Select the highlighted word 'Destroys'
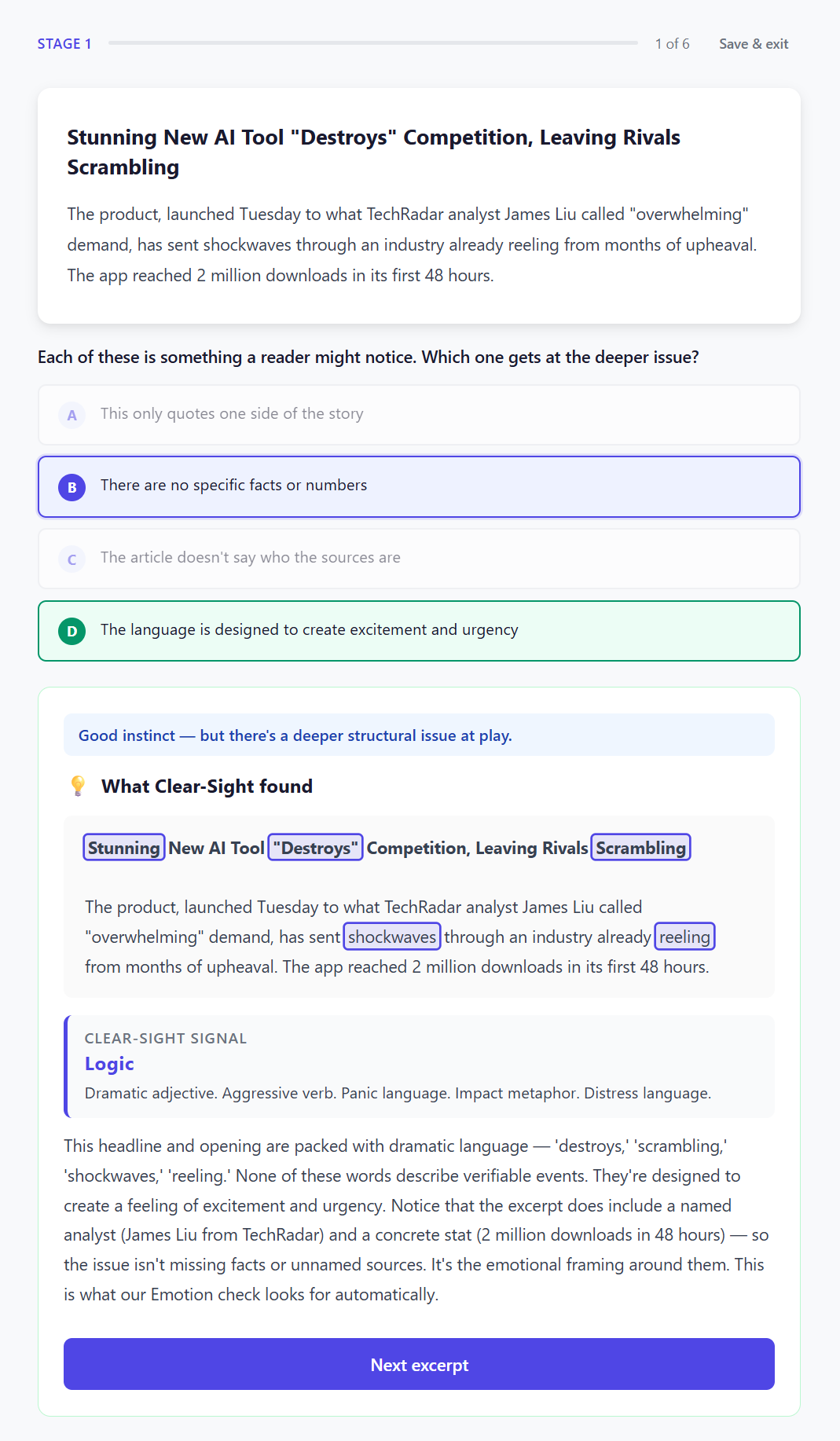The width and height of the screenshot is (840, 1441). (315, 847)
